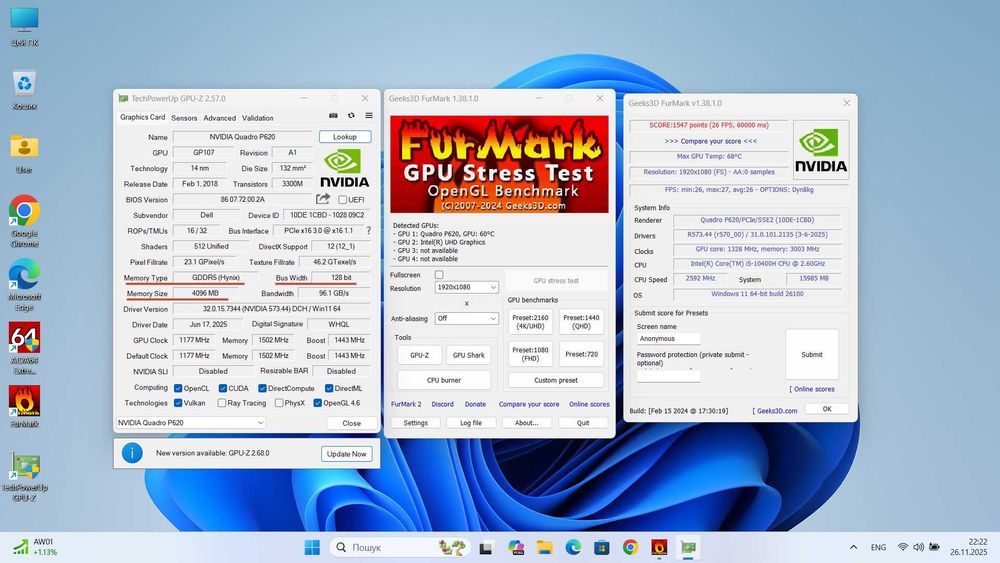Open the TechPowerUp GPU-Z desktop shortcut
This screenshot has width=1000, height=563.
point(24,476)
